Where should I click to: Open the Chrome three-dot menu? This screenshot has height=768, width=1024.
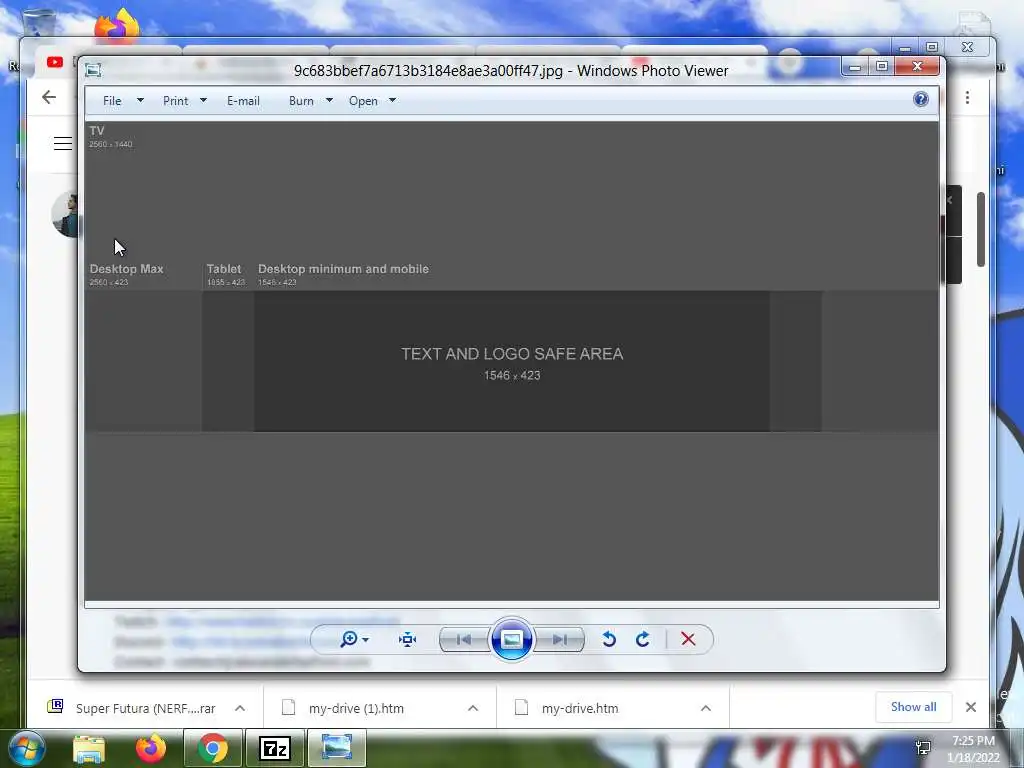[967, 97]
